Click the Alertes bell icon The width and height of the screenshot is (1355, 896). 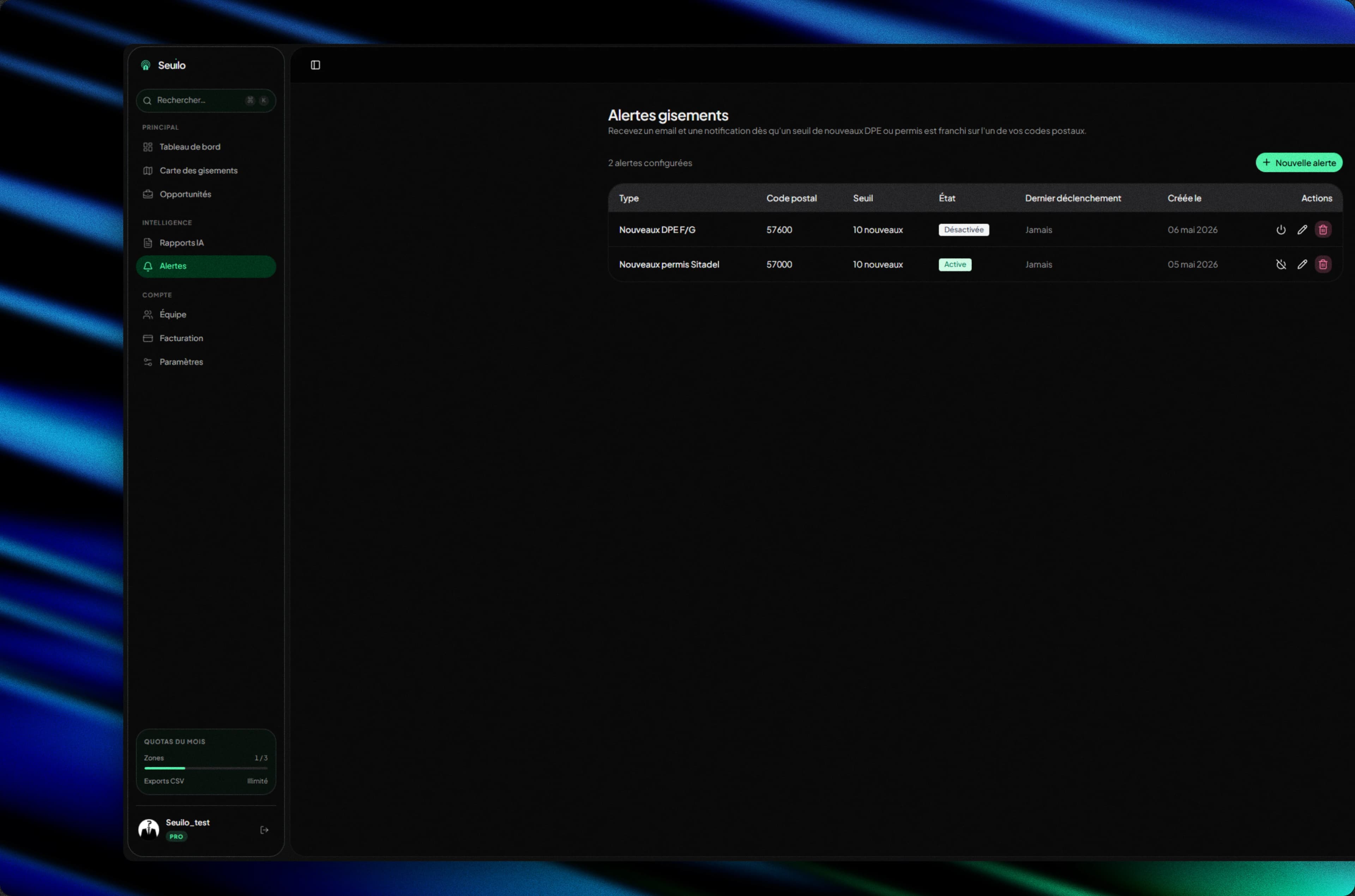pos(148,266)
